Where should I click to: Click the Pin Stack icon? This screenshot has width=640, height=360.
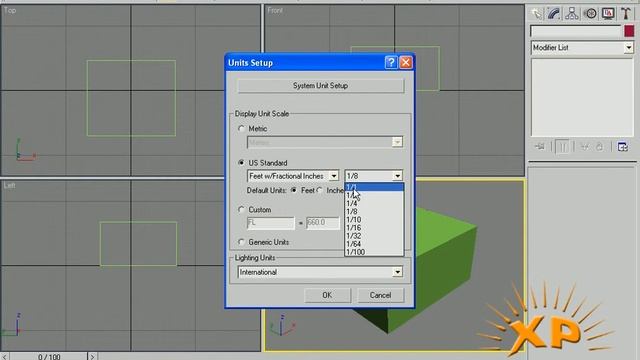coord(540,147)
